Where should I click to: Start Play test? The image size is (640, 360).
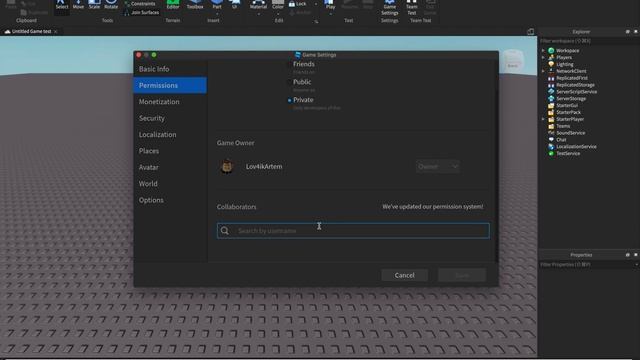(x=330, y=5)
